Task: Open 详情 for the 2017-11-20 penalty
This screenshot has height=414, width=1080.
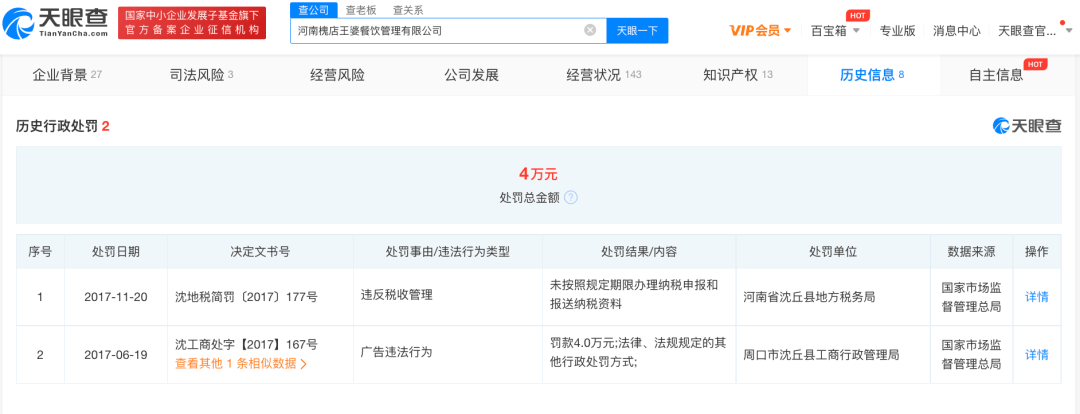Action: pyautogui.click(x=1037, y=297)
